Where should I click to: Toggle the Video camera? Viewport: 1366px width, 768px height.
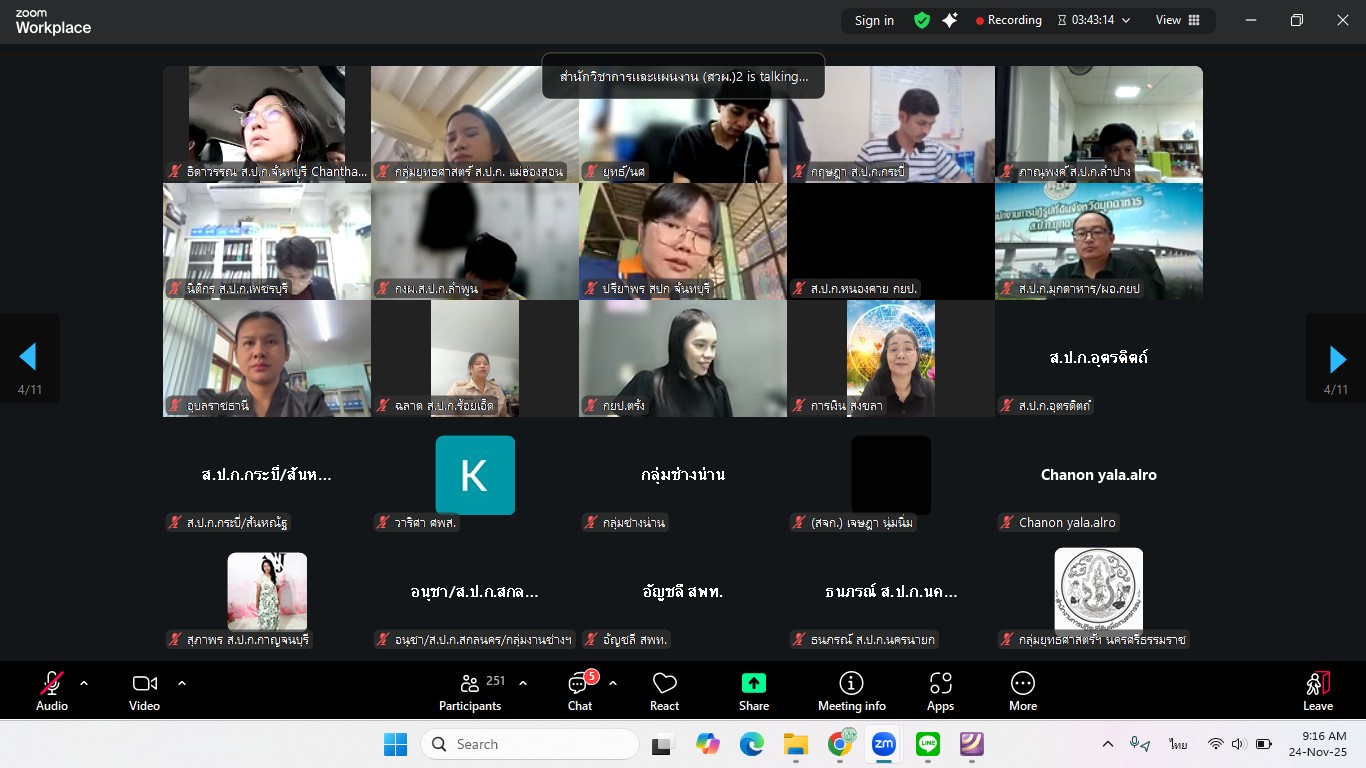[144, 691]
